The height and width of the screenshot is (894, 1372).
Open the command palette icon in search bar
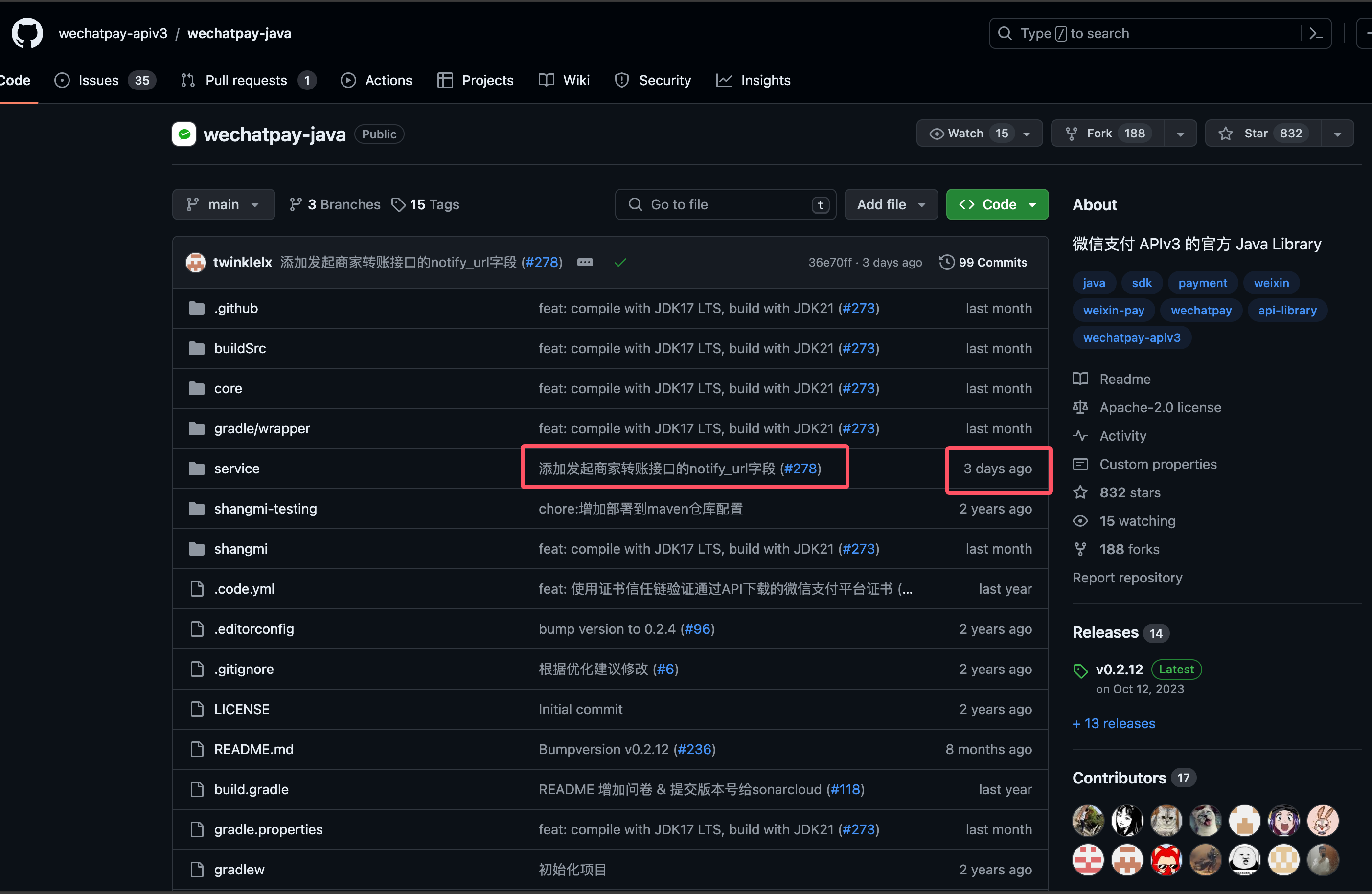tap(1316, 33)
